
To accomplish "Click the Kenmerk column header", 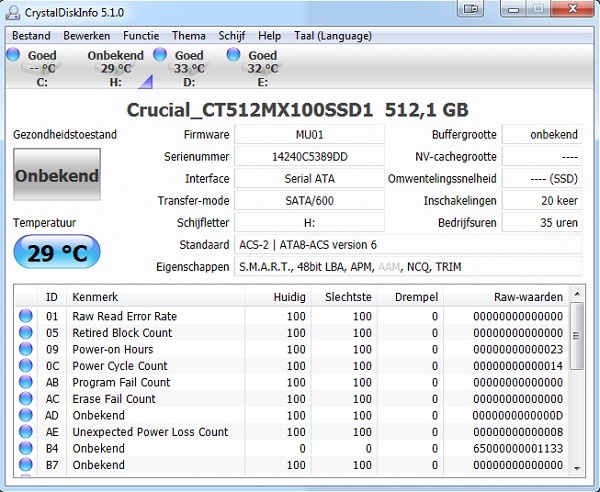I will 155,297.
